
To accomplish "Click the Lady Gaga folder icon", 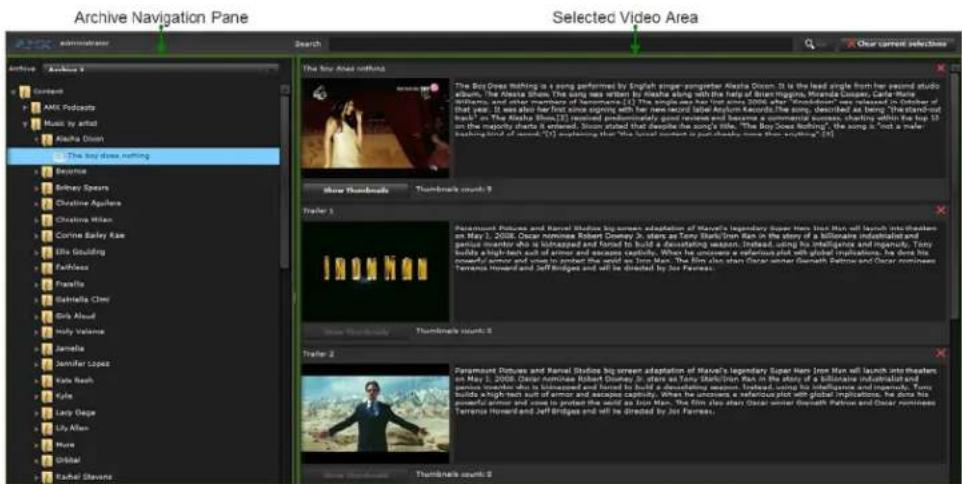I will click(x=46, y=413).
